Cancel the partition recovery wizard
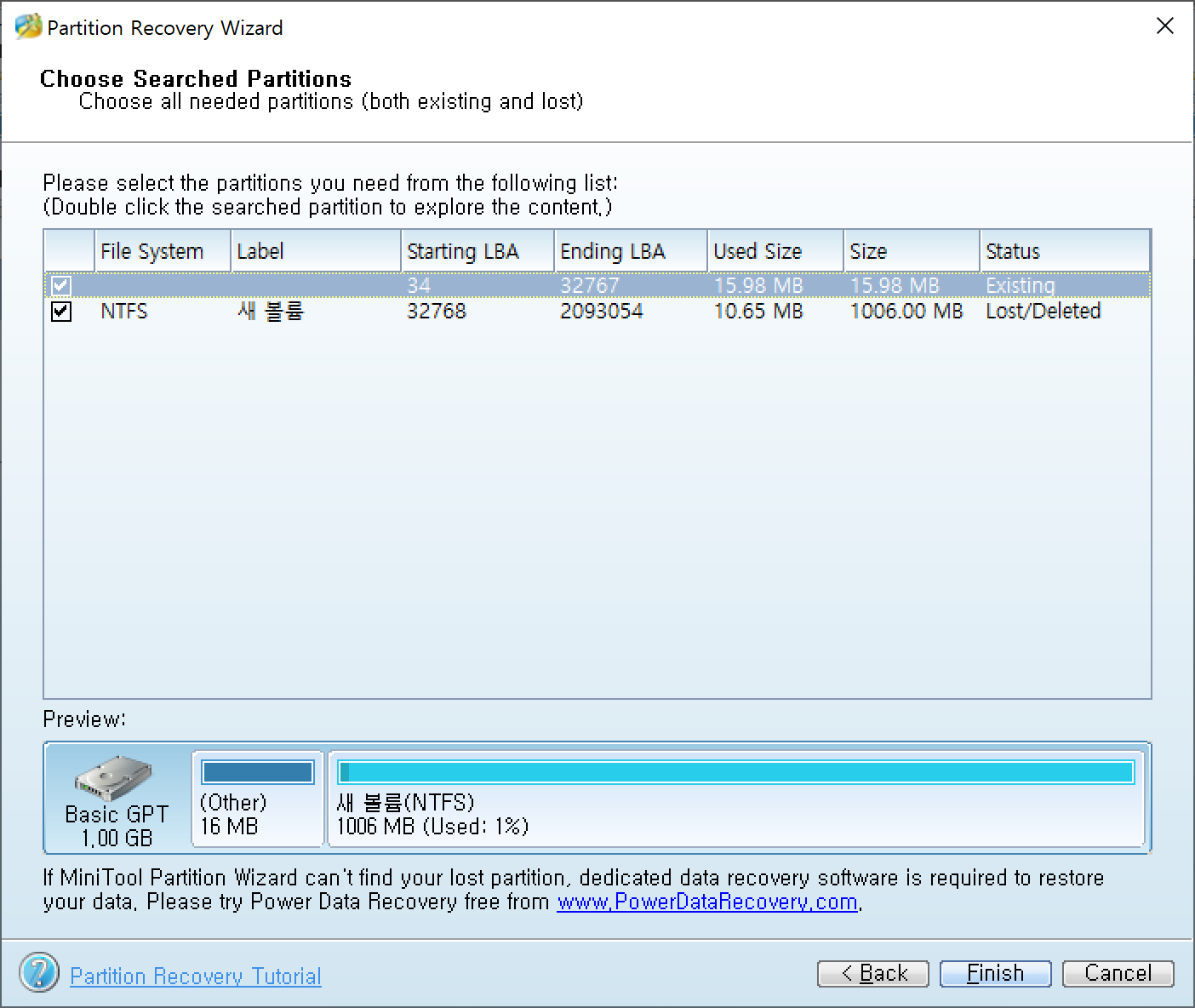Screen dimensions: 1195x1008 [1118, 973]
